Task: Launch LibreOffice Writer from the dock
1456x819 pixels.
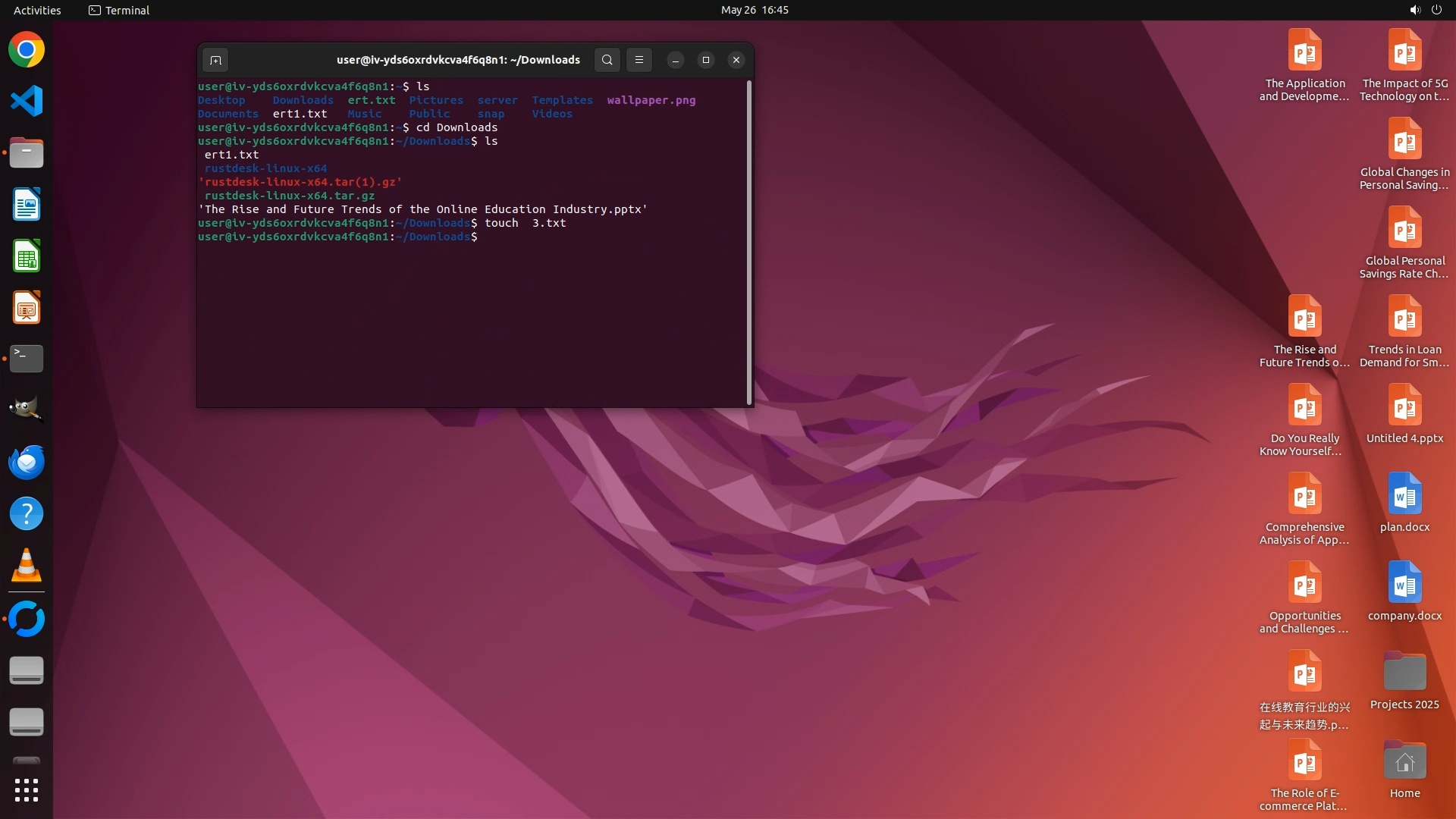Action: tap(27, 205)
